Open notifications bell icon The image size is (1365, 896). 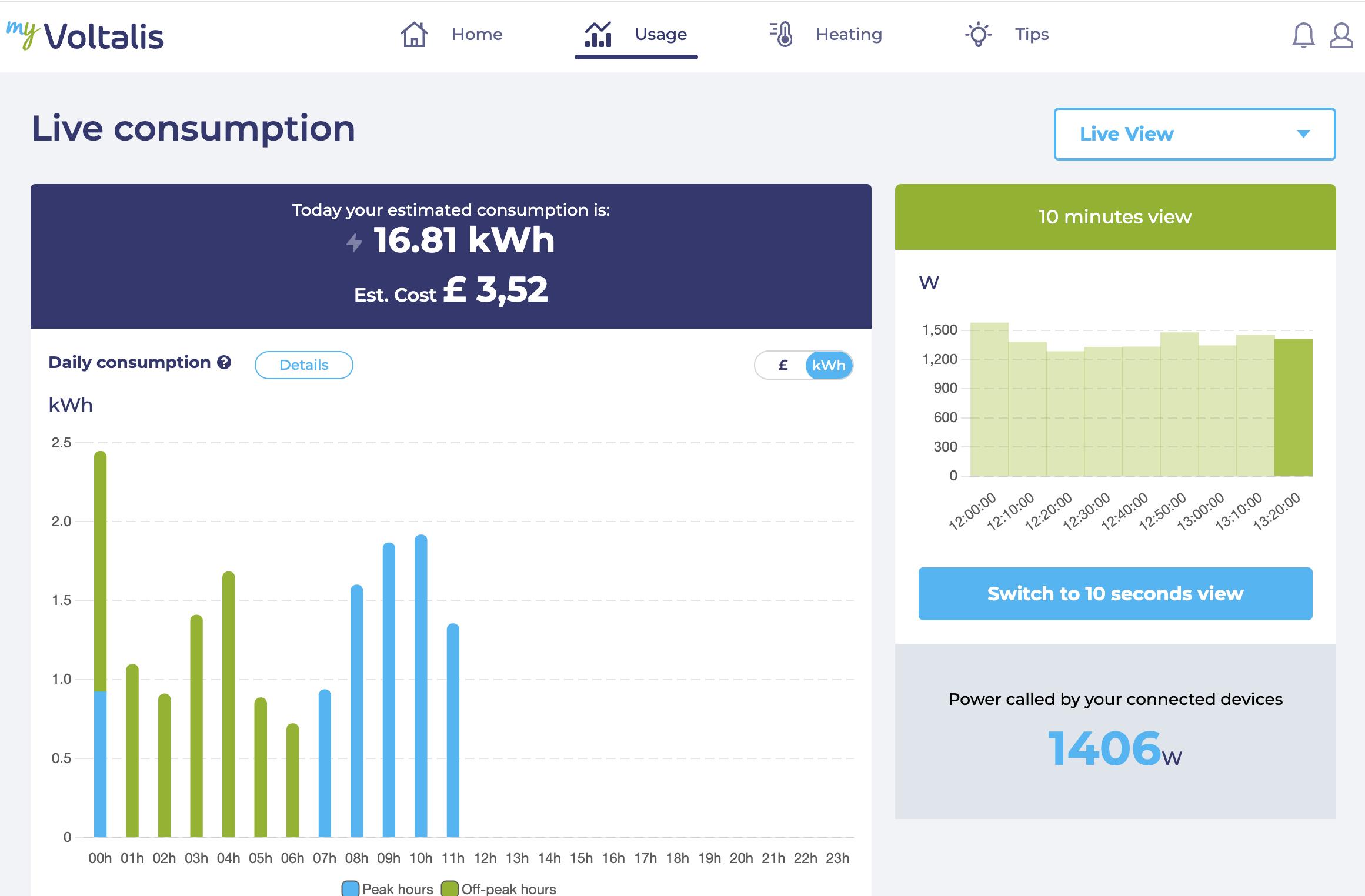point(1303,35)
